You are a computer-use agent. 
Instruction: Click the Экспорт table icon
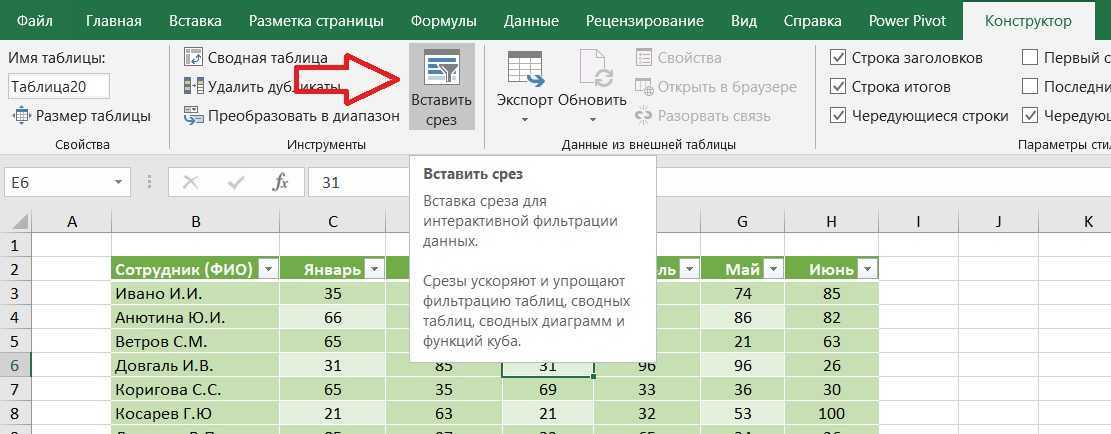point(524,69)
